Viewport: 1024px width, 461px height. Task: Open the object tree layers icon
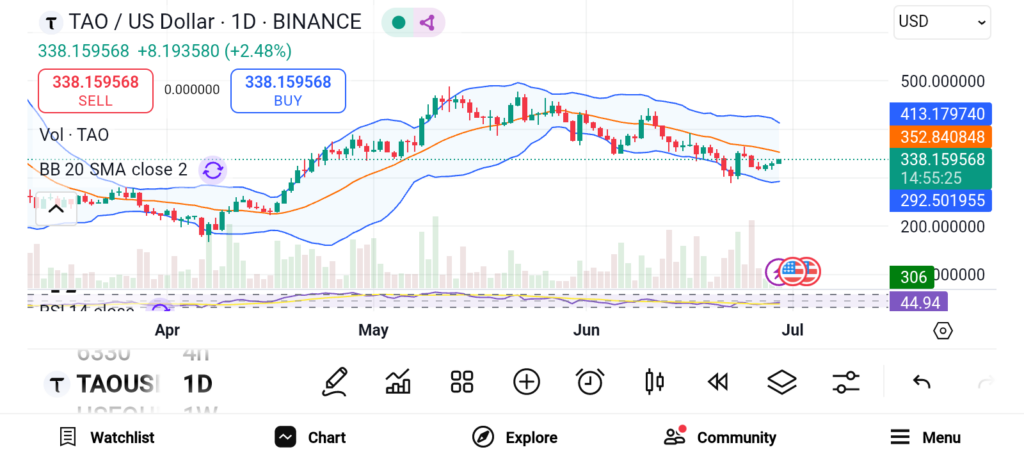781,381
